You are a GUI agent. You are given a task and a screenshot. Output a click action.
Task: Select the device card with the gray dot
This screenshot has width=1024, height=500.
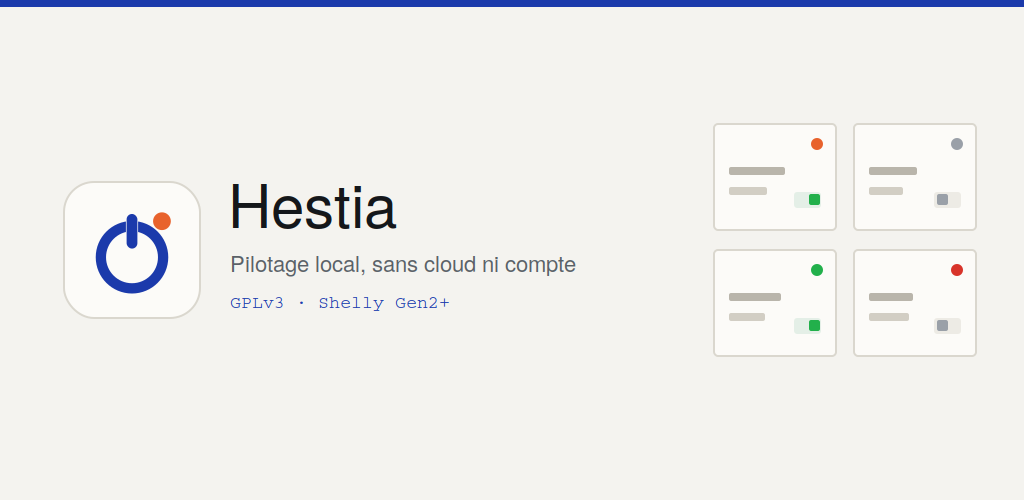pyautogui.click(x=914, y=177)
